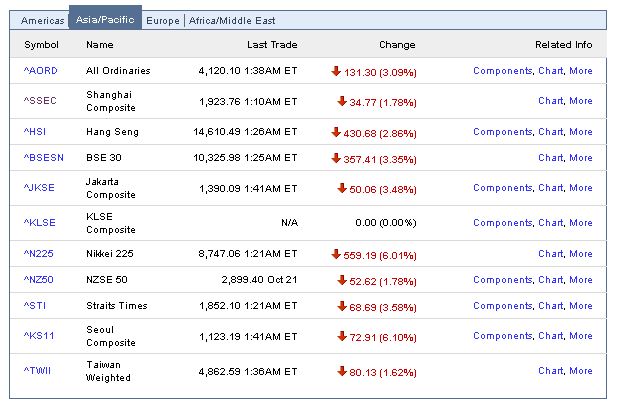This screenshot has width=618, height=403.
Task: Click More for BSE 30
Action: (x=581, y=157)
